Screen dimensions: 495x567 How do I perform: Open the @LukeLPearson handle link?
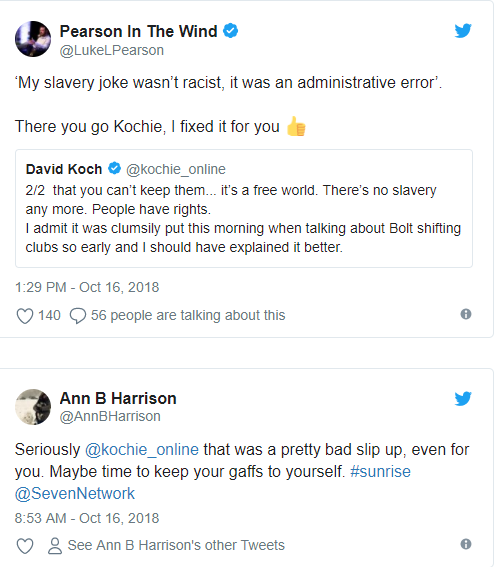[111, 50]
